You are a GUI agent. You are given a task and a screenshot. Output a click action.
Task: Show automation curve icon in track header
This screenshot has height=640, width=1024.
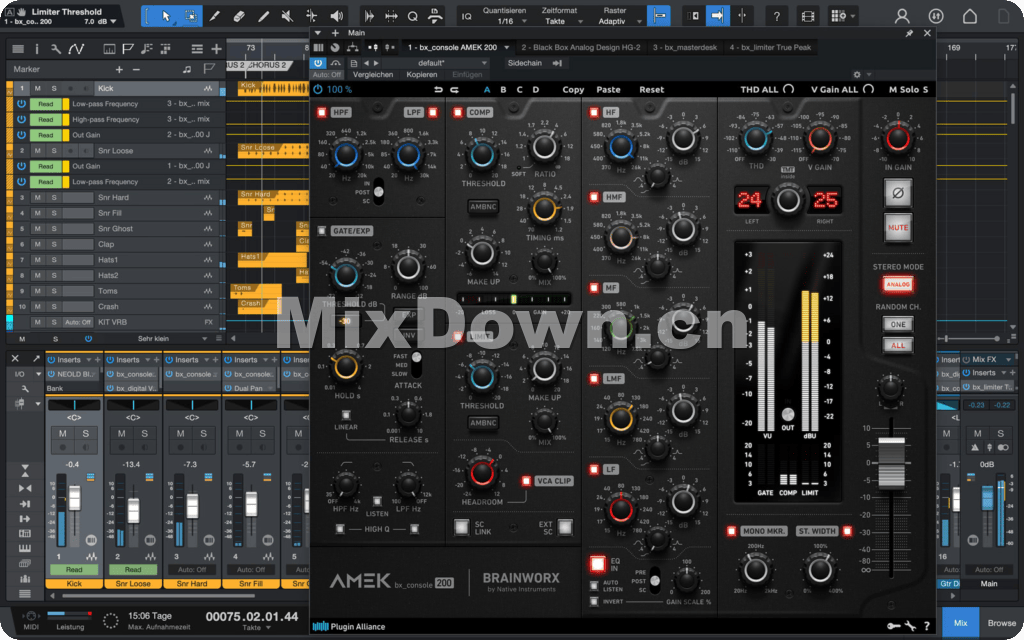pos(76,48)
